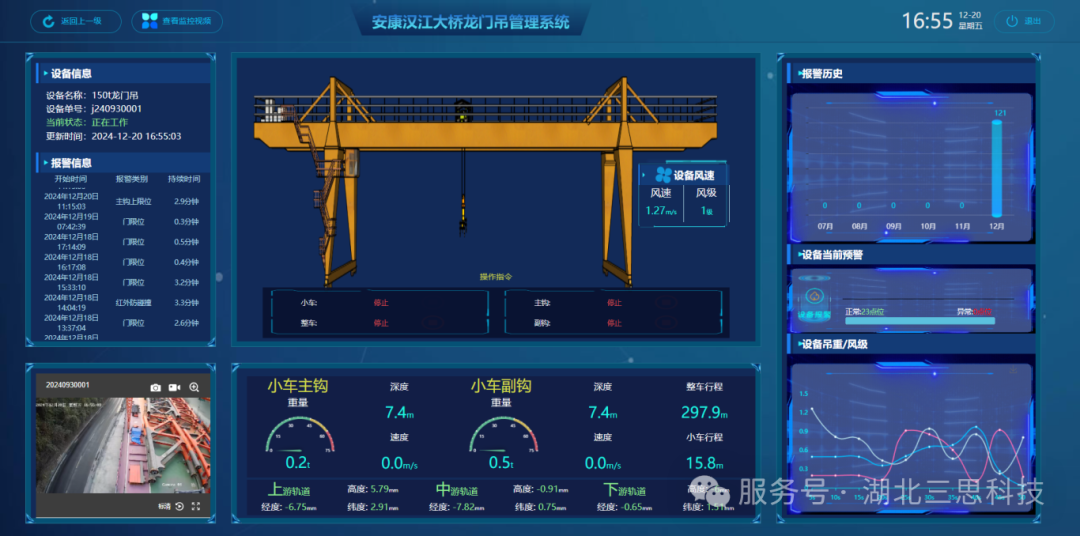Click the 返回上一级 back button

click(x=75, y=21)
